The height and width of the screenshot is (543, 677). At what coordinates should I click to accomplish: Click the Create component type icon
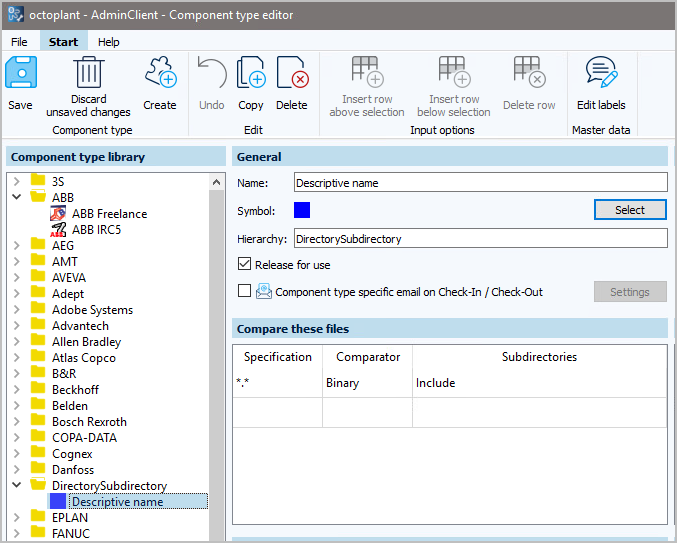pyautogui.click(x=161, y=72)
